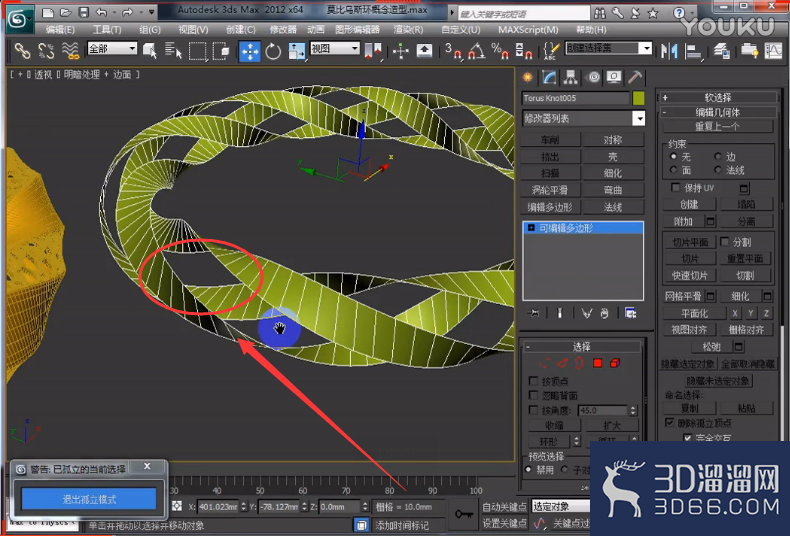This screenshot has height=536, width=790.
Task: Collapse the 选择 rollout
Action: tap(581, 347)
